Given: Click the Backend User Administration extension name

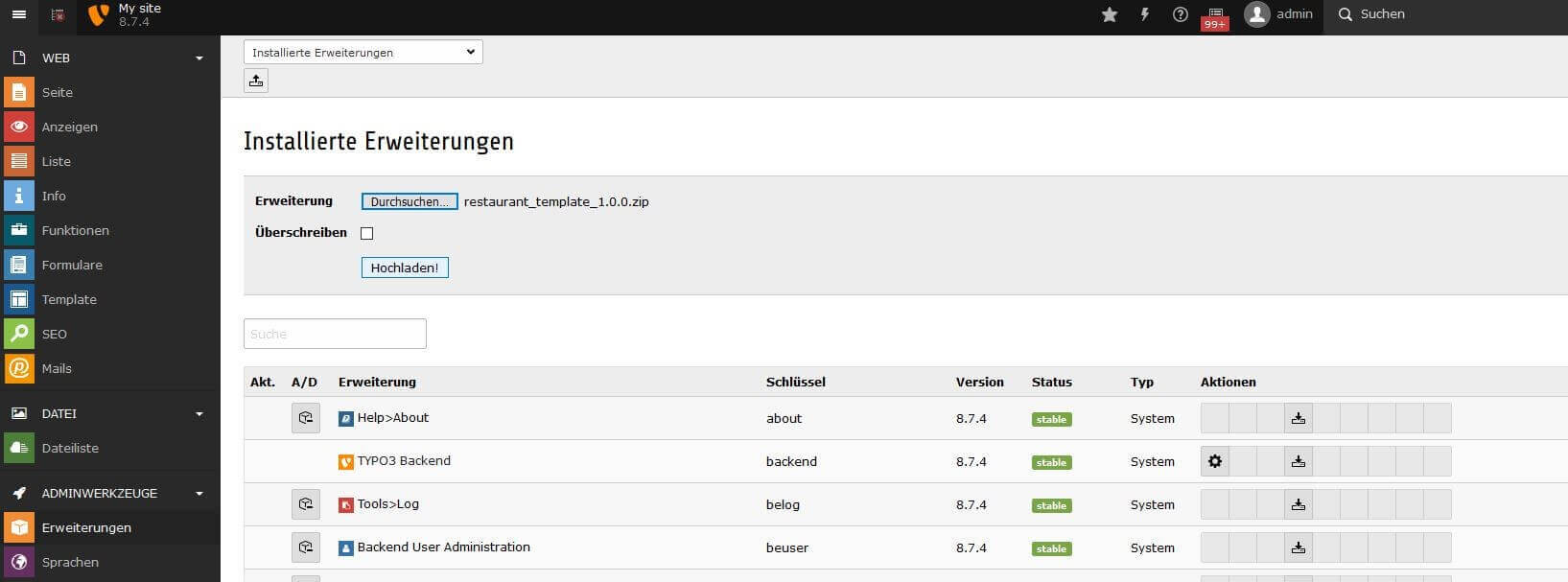Looking at the screenshot, I should (x=444, y=547).
